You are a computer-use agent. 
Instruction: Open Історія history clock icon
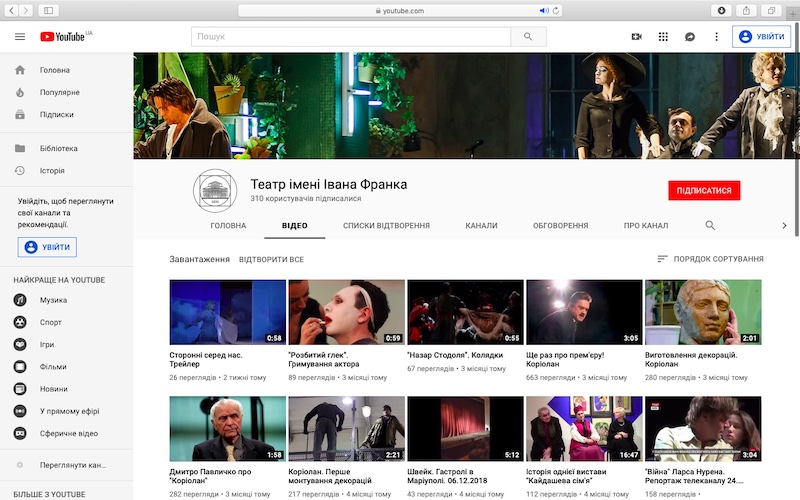20,170
